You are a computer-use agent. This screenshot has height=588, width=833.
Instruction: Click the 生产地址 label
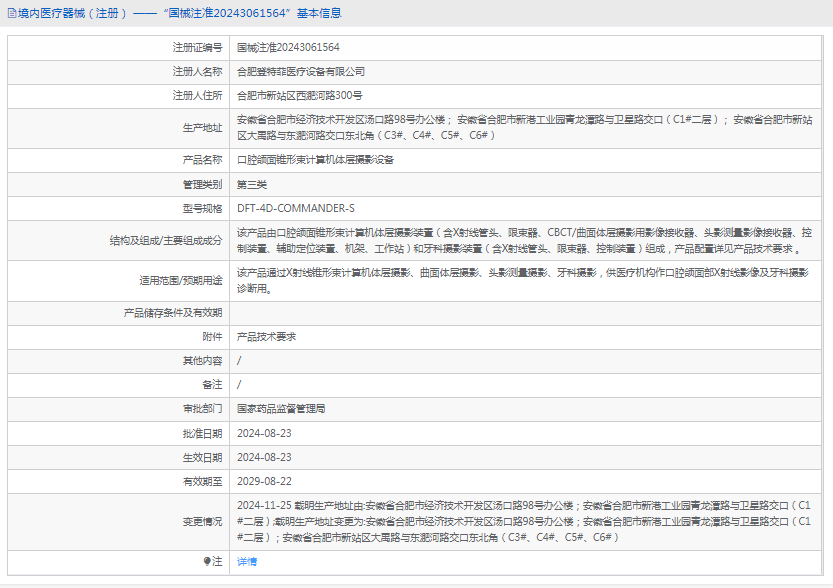click(202, 127)
